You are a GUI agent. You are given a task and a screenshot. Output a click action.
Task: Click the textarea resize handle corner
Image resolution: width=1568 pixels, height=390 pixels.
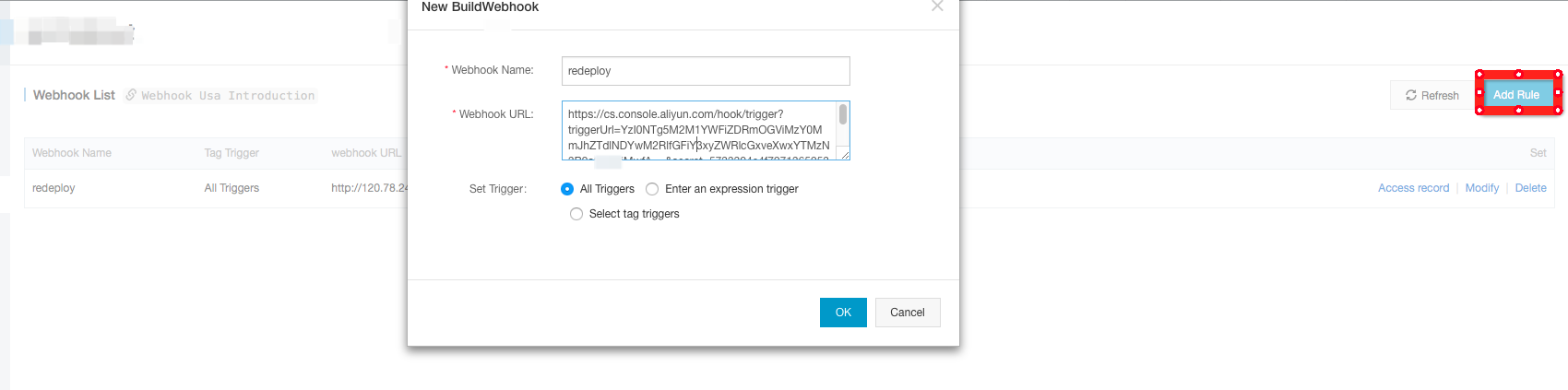coord(845,155)
